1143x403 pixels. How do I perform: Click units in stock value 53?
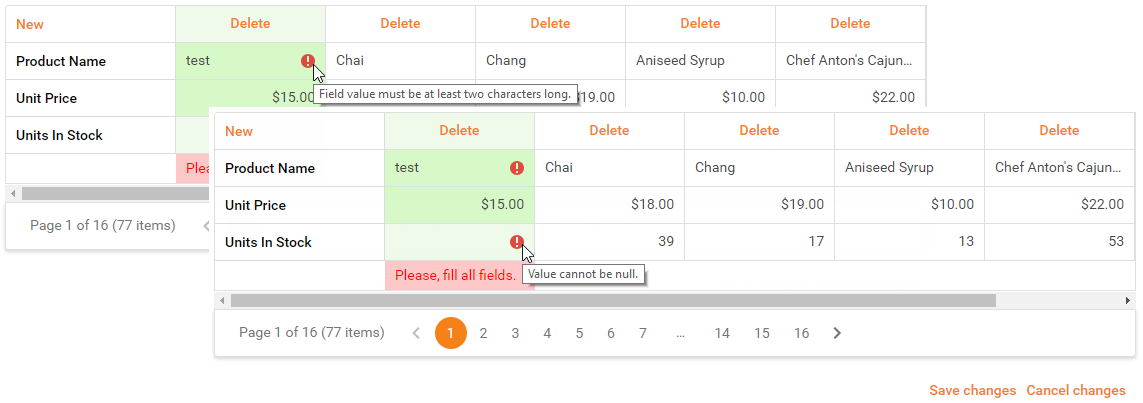tap(1060, 242)
